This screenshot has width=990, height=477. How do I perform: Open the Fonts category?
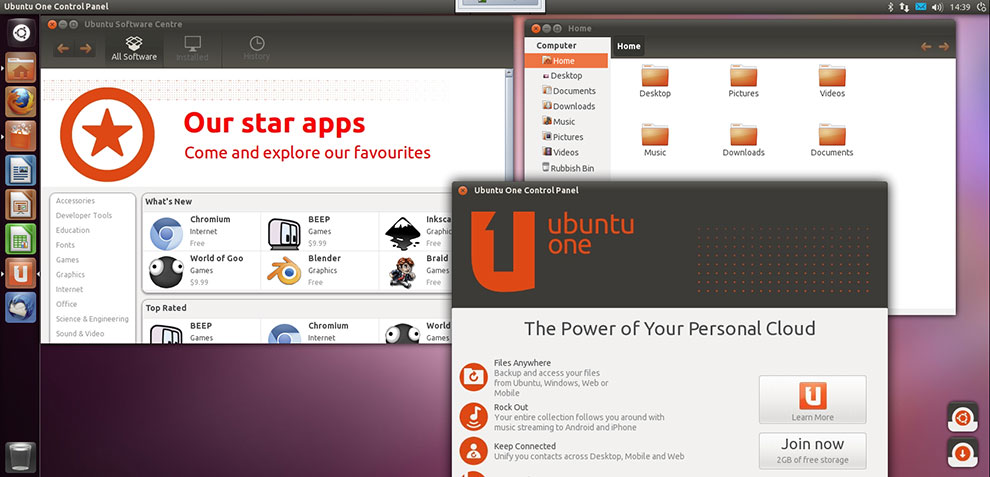pyautogui.click(x=65, y=245)
